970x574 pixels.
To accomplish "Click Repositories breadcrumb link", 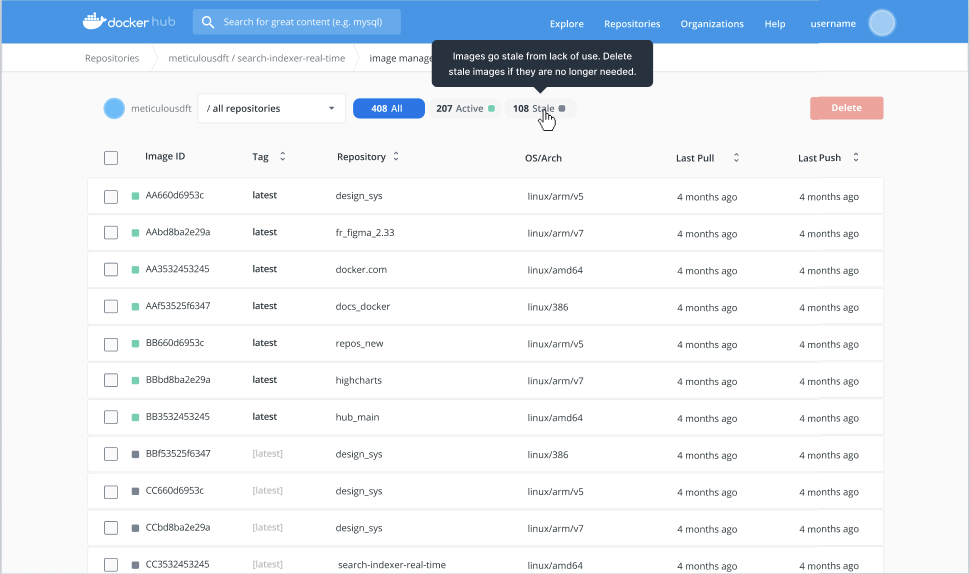I will (x=112, y=58).
